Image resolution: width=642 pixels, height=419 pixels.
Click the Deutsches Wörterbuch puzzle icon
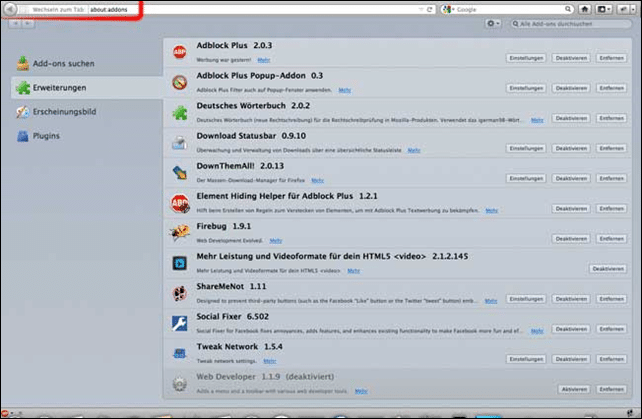pos(180,113)
